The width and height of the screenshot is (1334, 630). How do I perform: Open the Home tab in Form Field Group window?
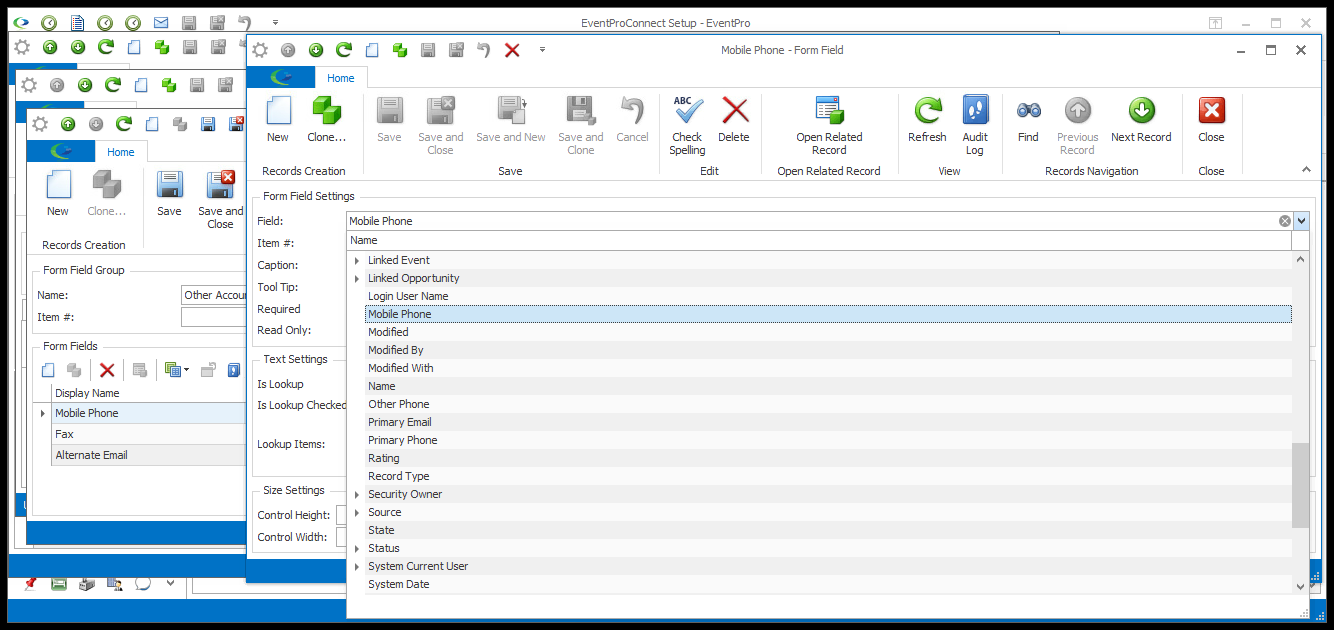(x=121, y=152)
